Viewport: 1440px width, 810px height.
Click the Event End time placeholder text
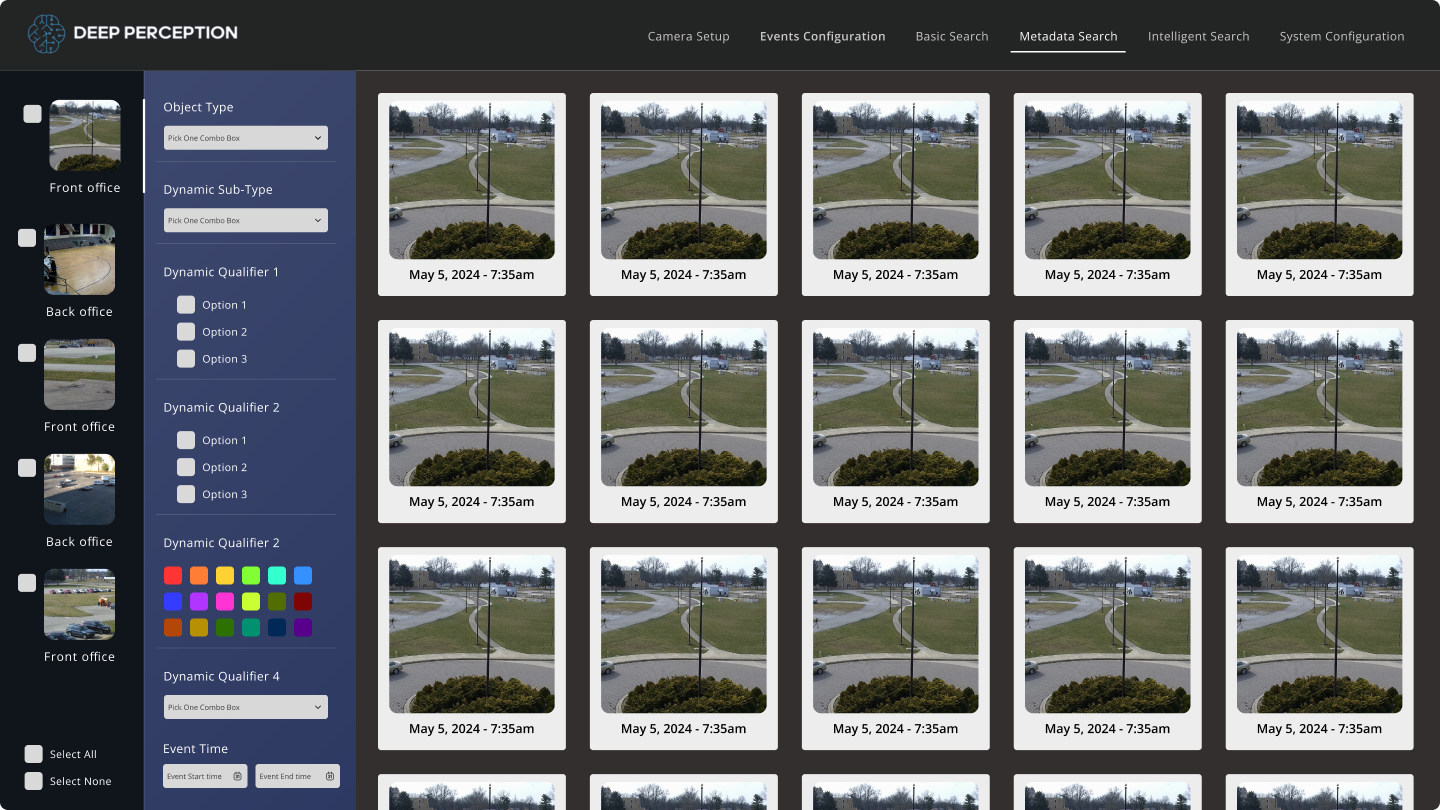pos(285,776)
